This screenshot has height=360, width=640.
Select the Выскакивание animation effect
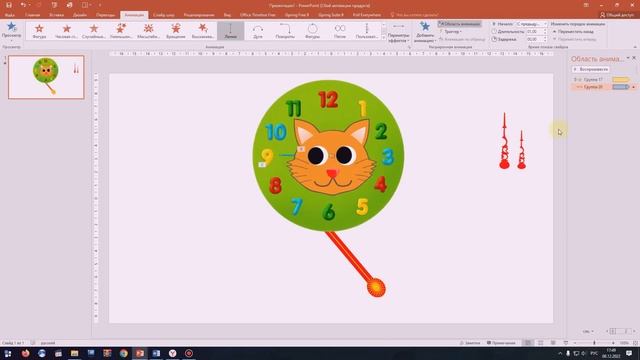point(203,31)
